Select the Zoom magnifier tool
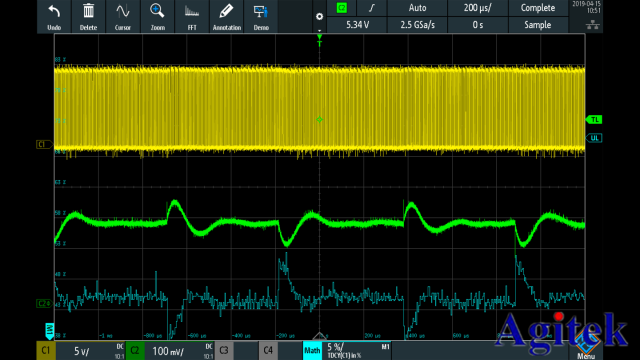This screenshot has width=640, height=360. (157, 16)
